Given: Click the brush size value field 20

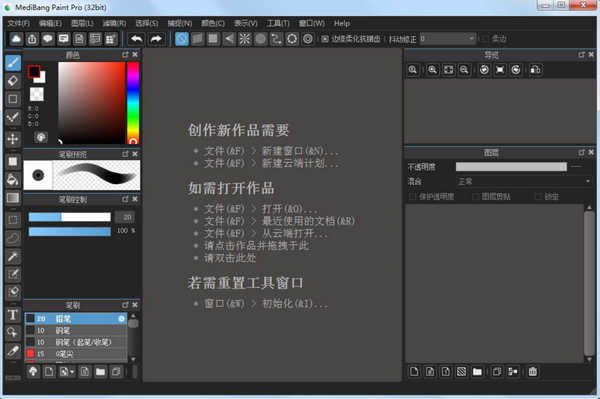Looking at the screenshot, I should [x=125, y=217].
